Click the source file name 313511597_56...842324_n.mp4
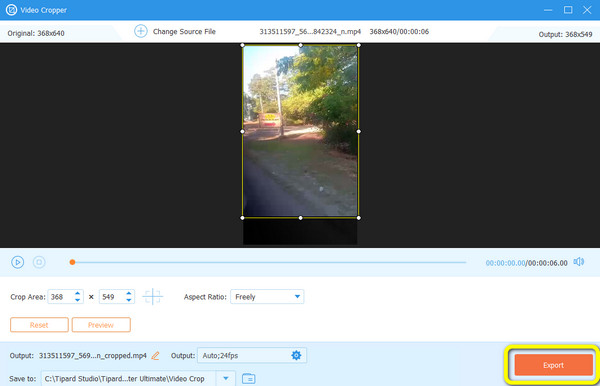The image size is (600, 386). coord(310,31)
